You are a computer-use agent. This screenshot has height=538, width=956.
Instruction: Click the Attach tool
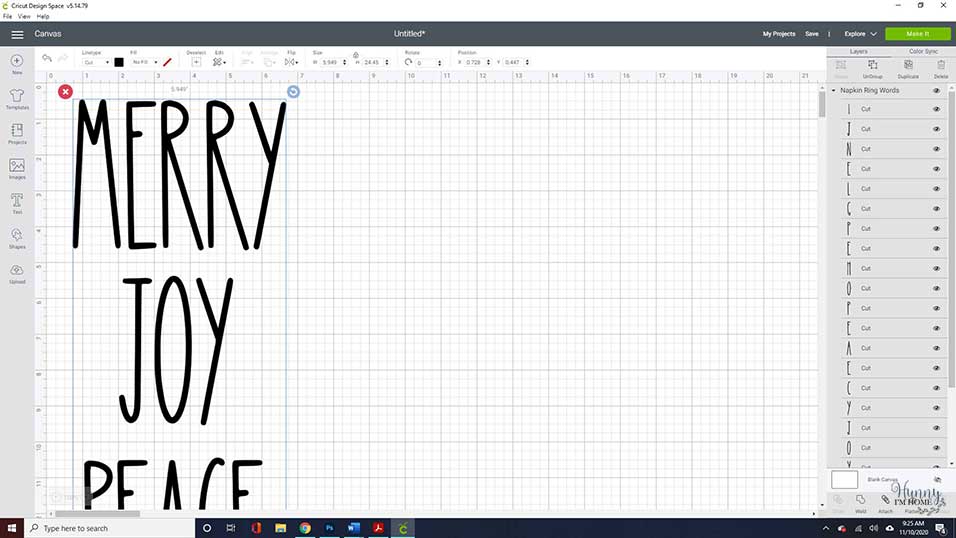(x=885, y=504)
